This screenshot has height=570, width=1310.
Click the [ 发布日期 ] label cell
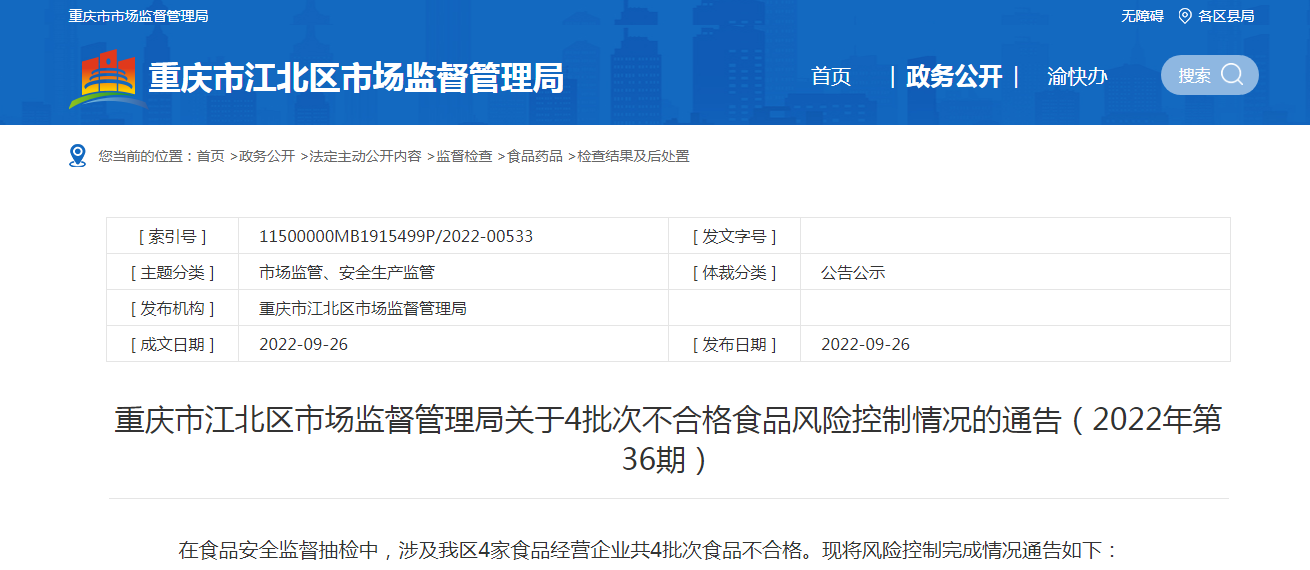click(x=734, y=344)
